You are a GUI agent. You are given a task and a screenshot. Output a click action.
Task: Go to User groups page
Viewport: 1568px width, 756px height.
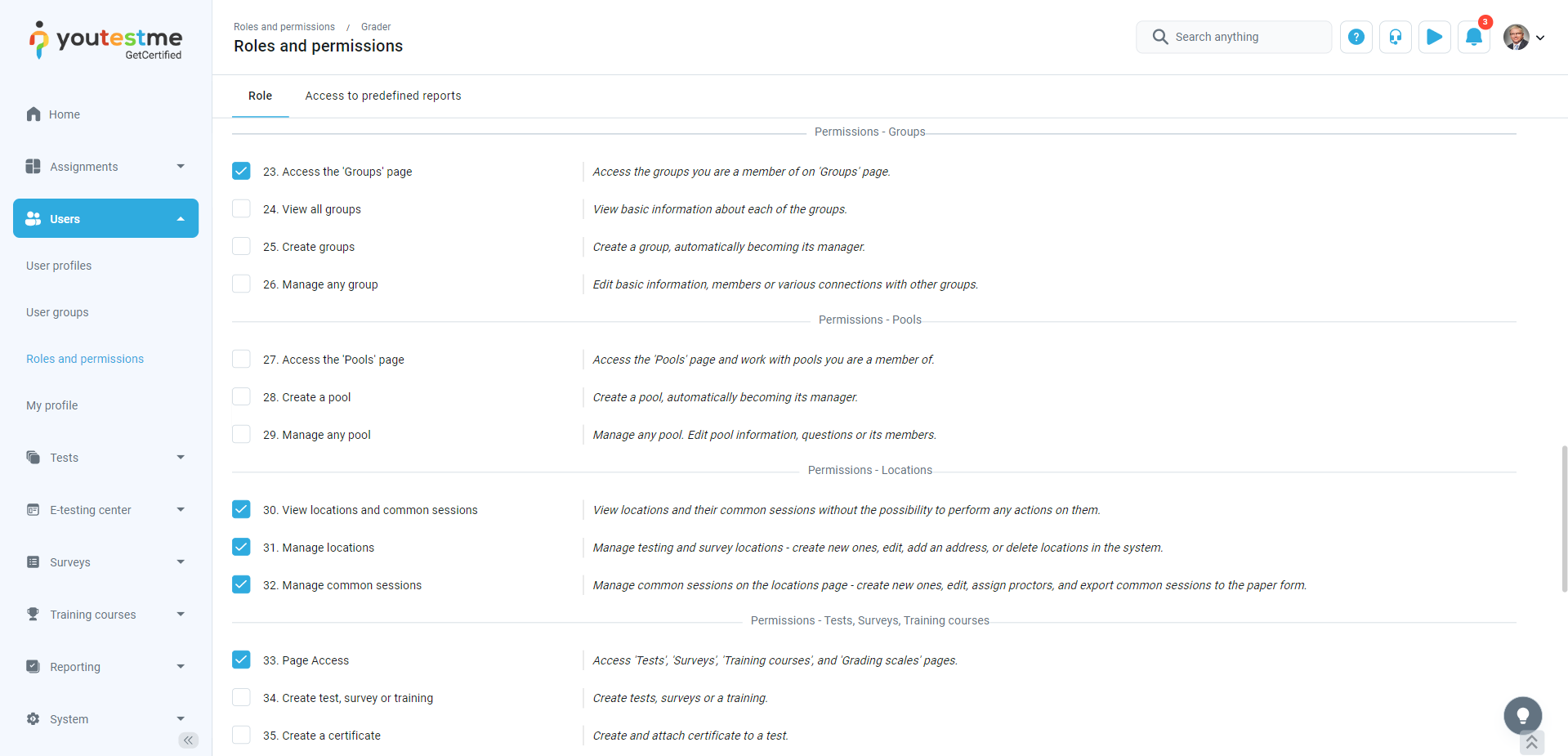point(57,312)
